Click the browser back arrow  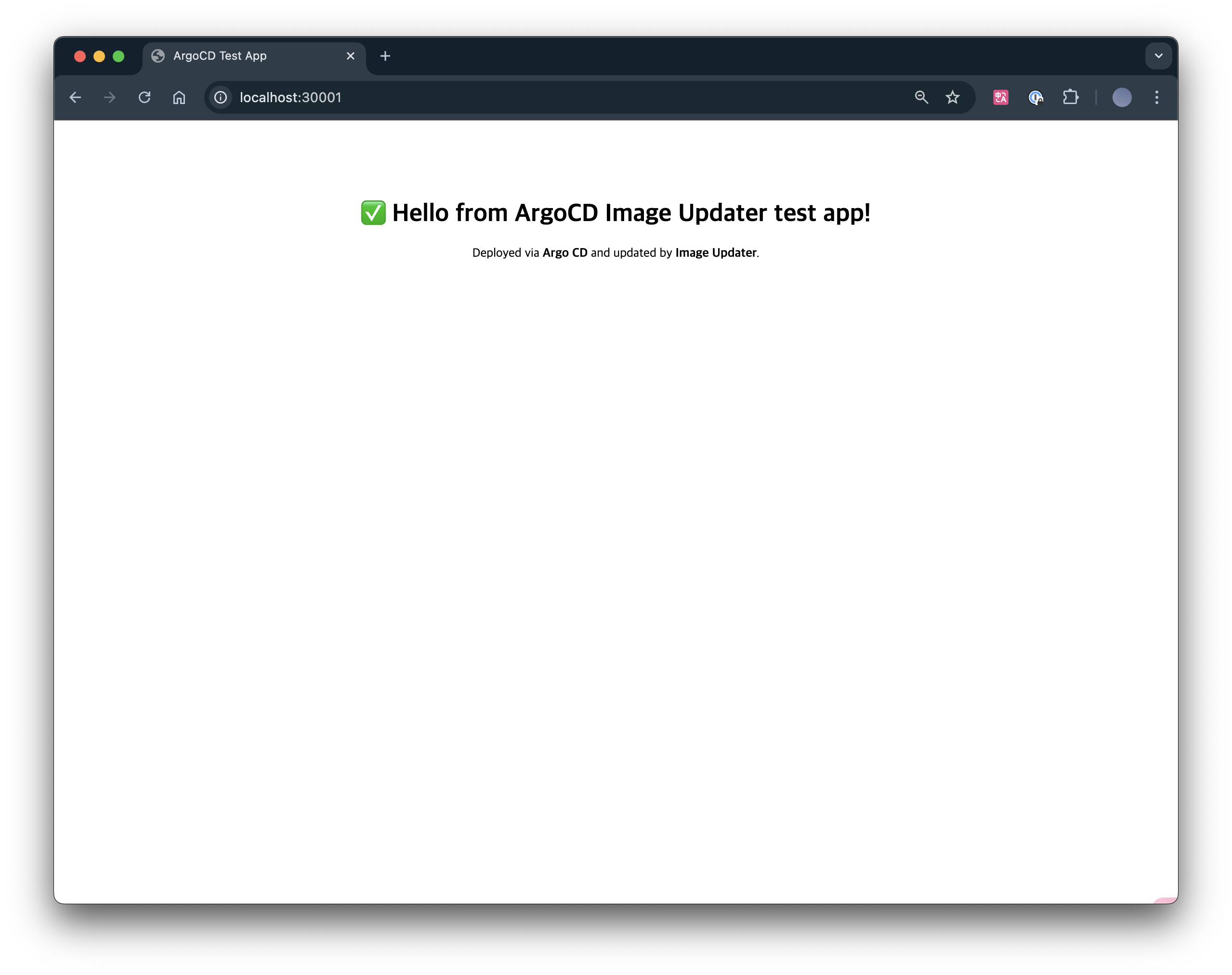(75, 98)
